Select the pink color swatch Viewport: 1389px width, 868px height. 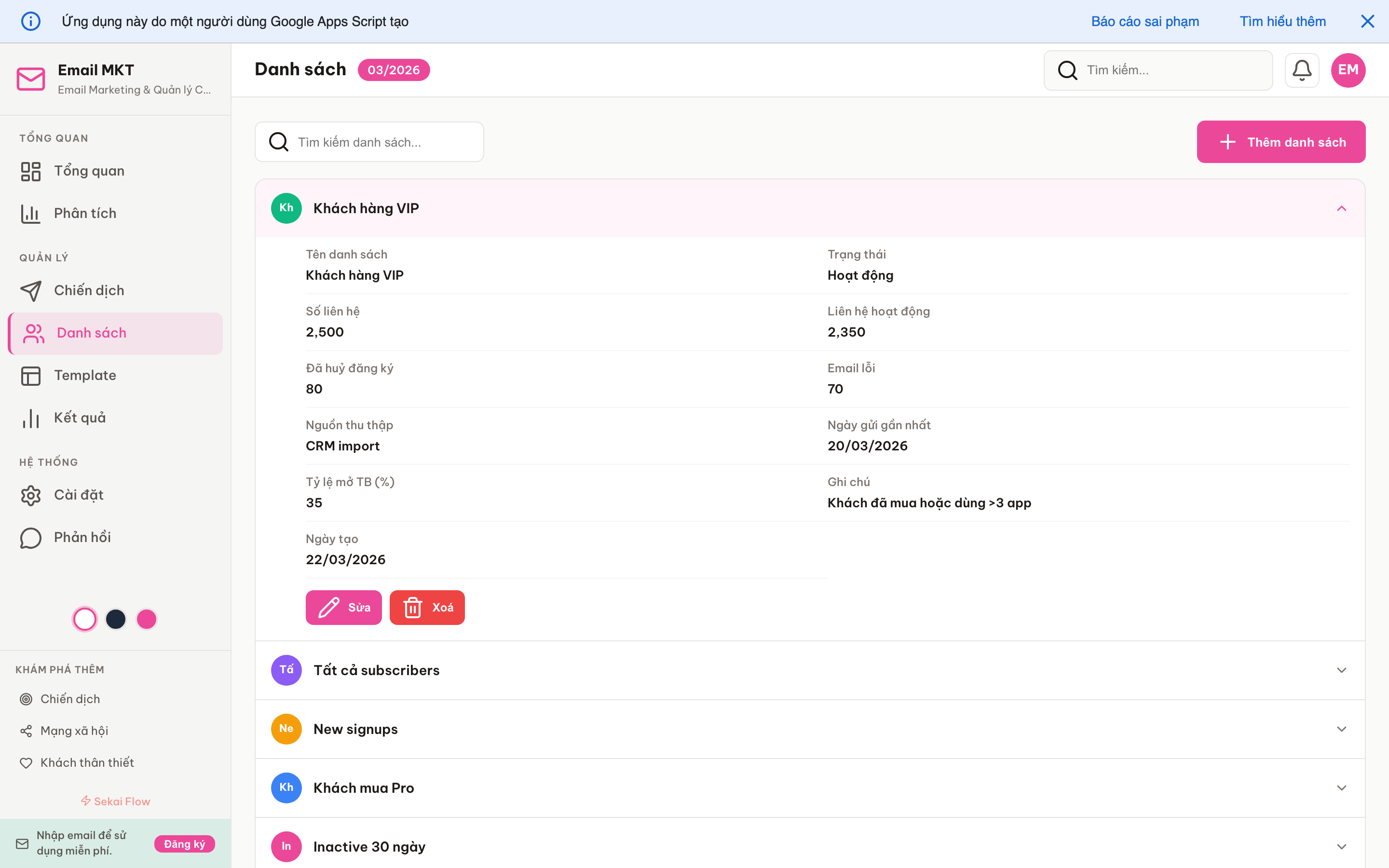pyautogui.click(x=146, y=619)
